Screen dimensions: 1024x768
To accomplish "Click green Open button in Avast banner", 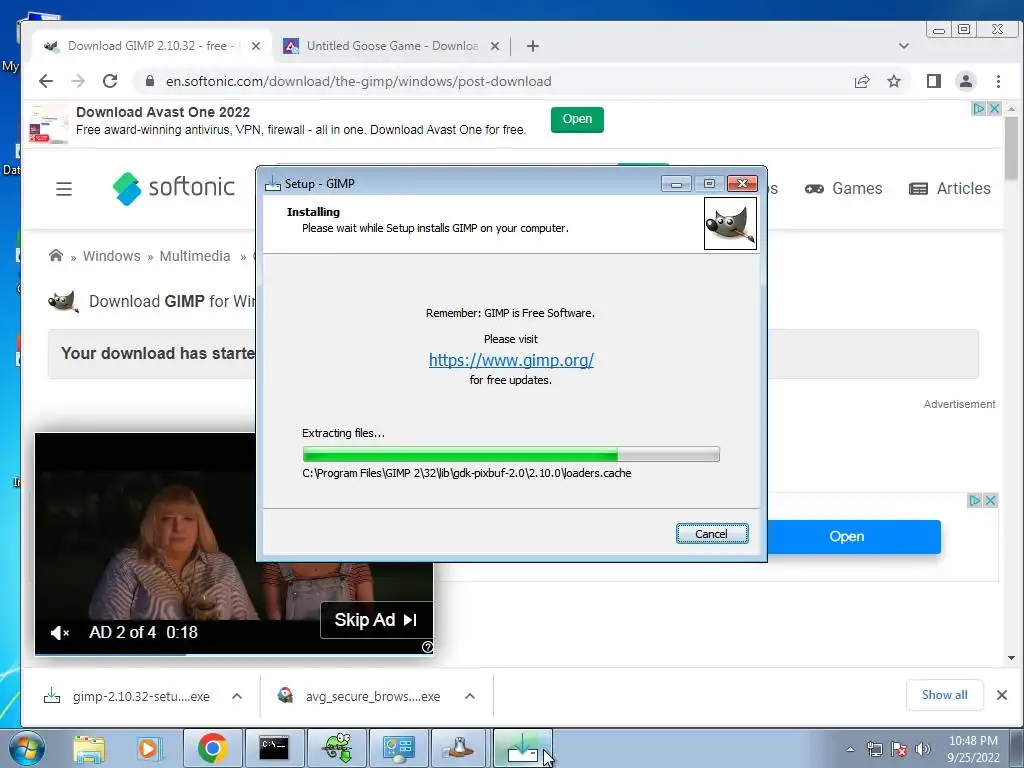I will coord(577,120).
